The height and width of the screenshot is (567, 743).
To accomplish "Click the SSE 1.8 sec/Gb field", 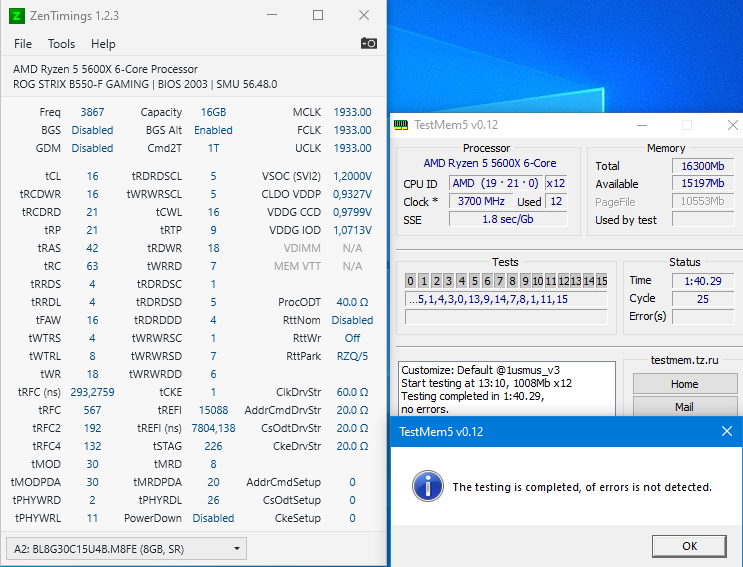I will [508, 219].
